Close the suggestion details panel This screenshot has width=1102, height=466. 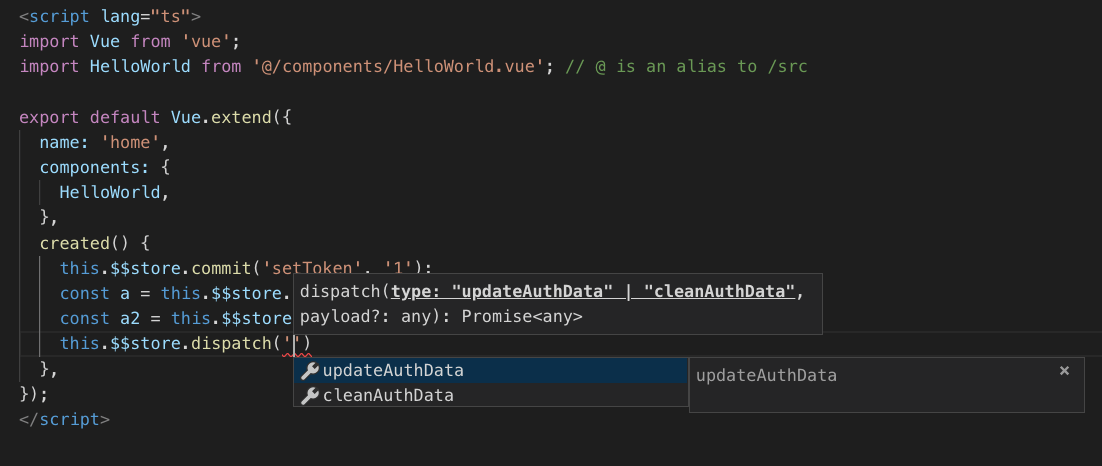pyautogui.click(x=1064, y=371)
